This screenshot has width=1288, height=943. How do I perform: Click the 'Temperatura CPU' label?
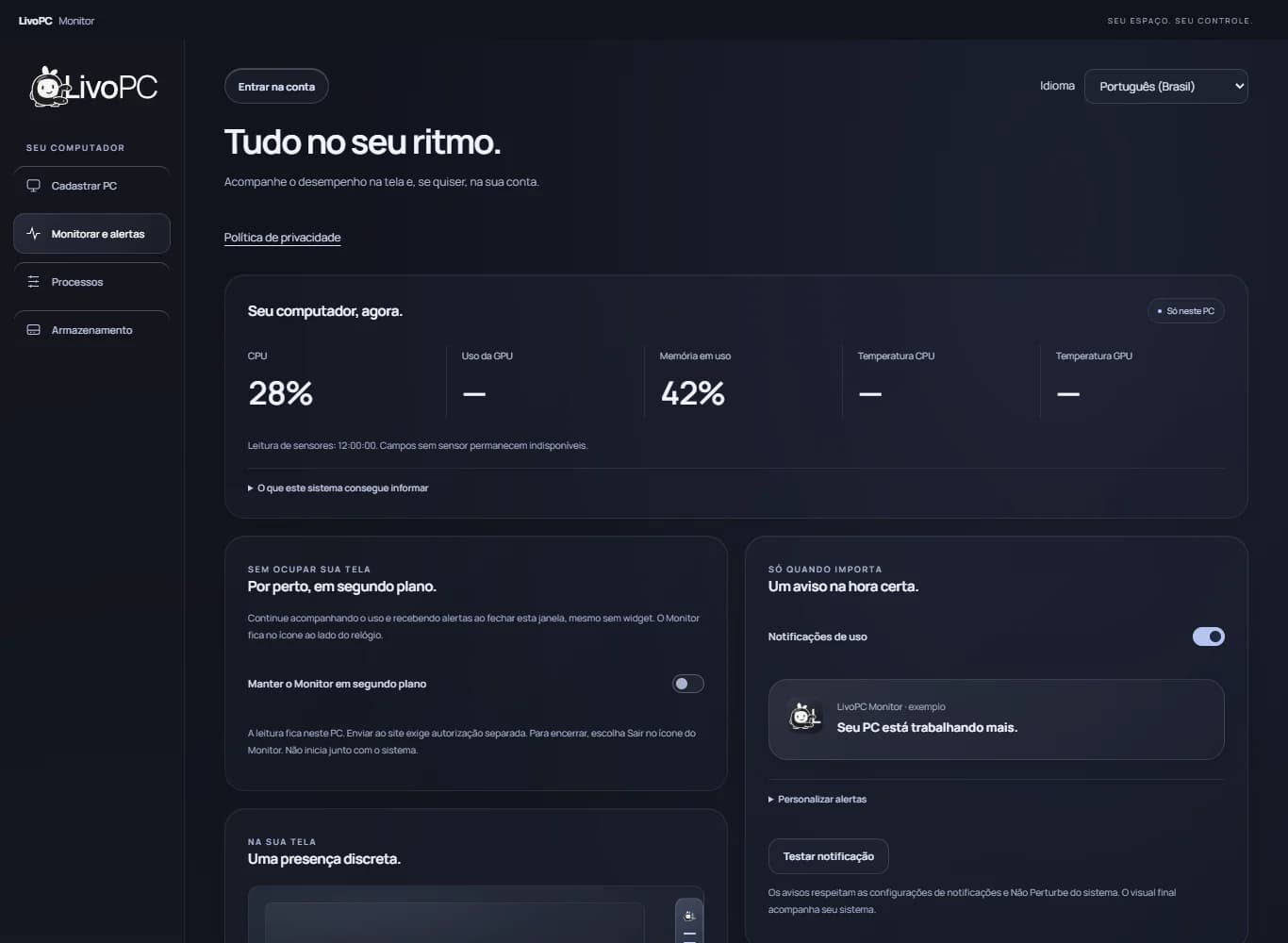point(896,356)
